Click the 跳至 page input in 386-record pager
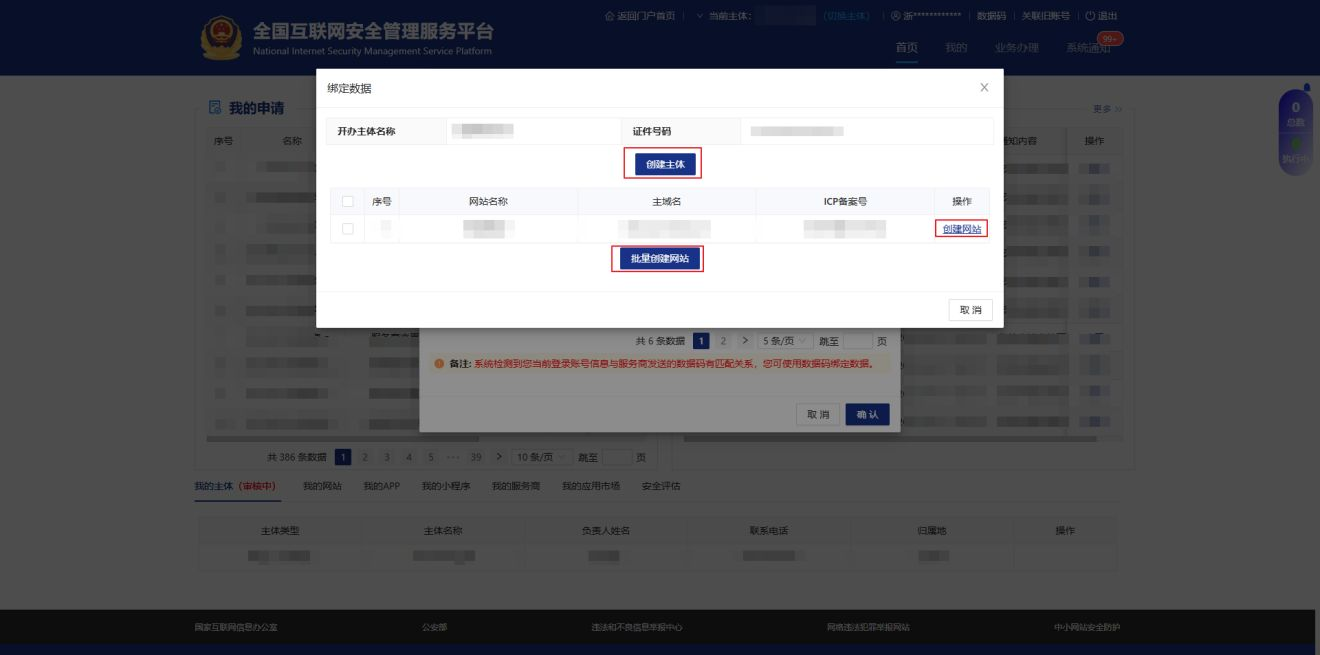Screen dimensions: 1320x655 pos(618,457)
